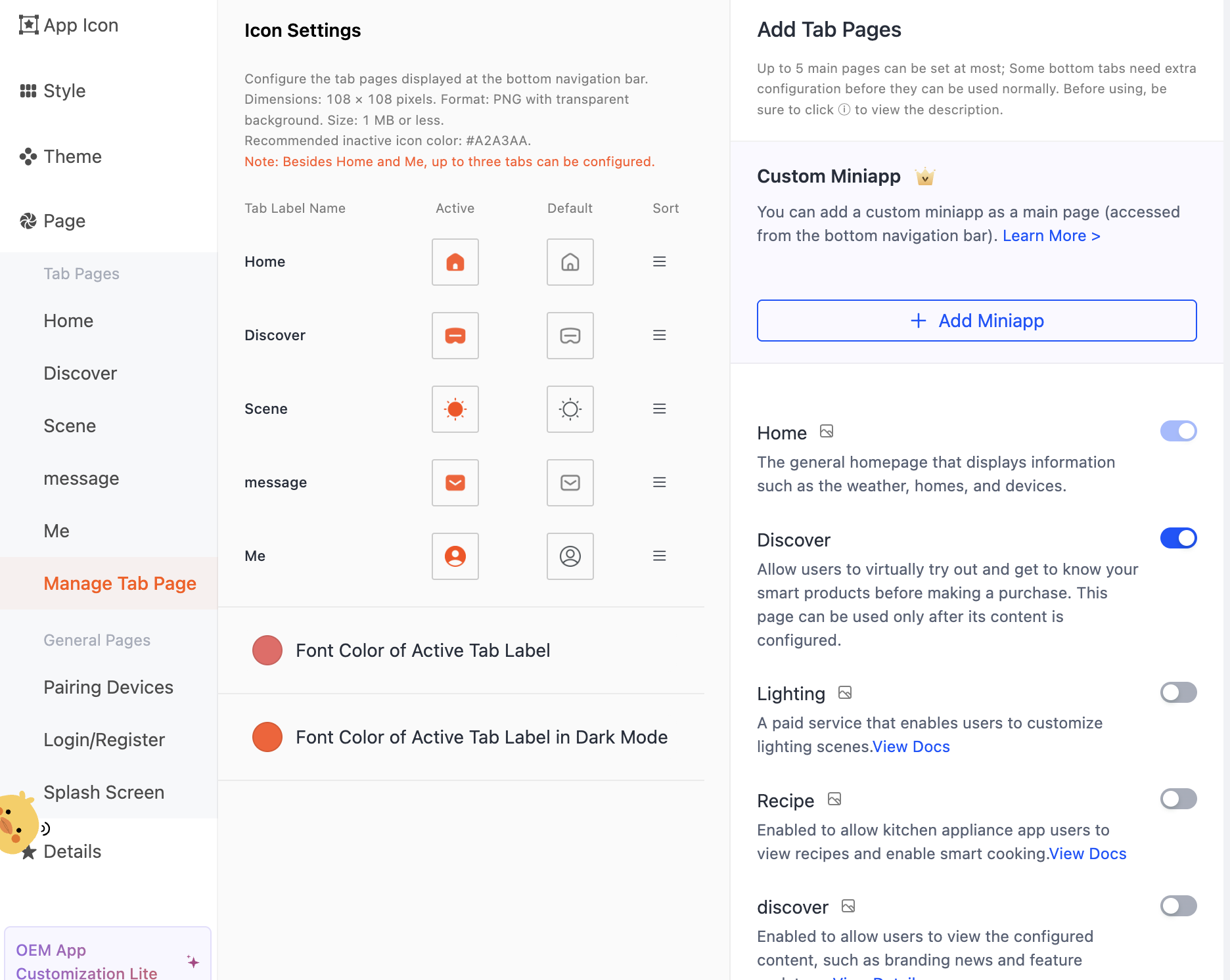The width and height of the screenshot is (1230, 980).
Task: Enable the Recipe page toggle
Action: [1178, 799]
